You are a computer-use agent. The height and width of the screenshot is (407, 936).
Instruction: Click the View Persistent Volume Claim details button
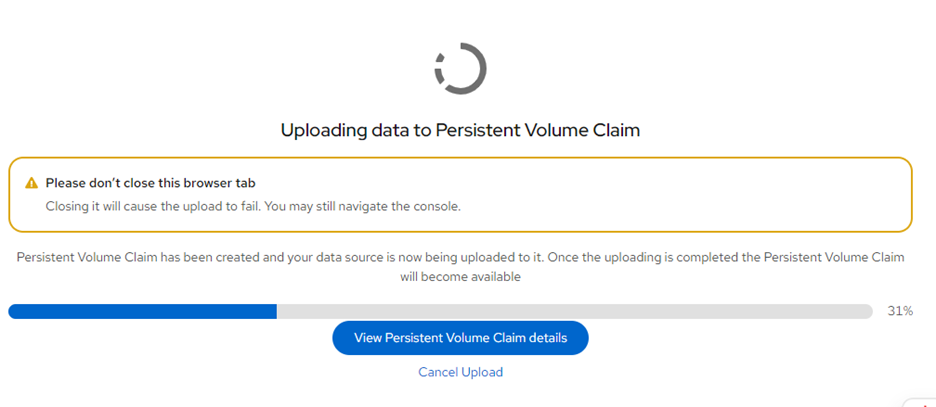click(460, 338)
